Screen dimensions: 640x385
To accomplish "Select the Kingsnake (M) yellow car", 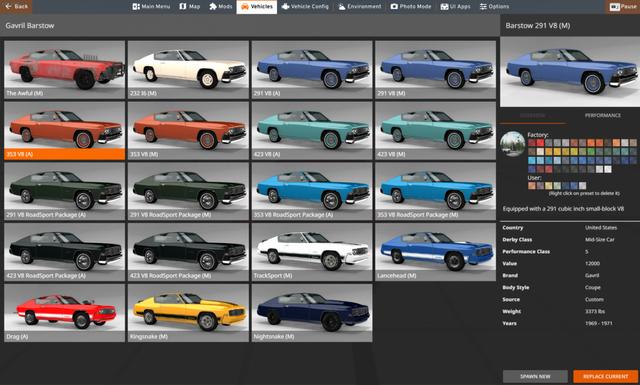I will [x=188, y=313].
